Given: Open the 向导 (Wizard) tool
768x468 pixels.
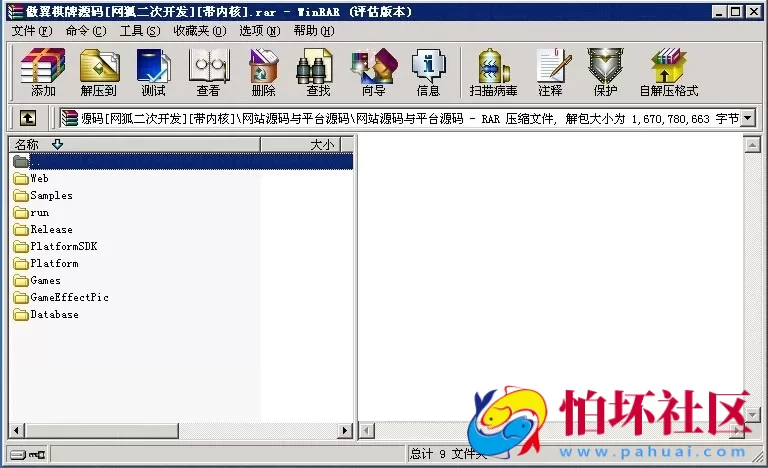Looking at the screenshot, I should point(373,71).
